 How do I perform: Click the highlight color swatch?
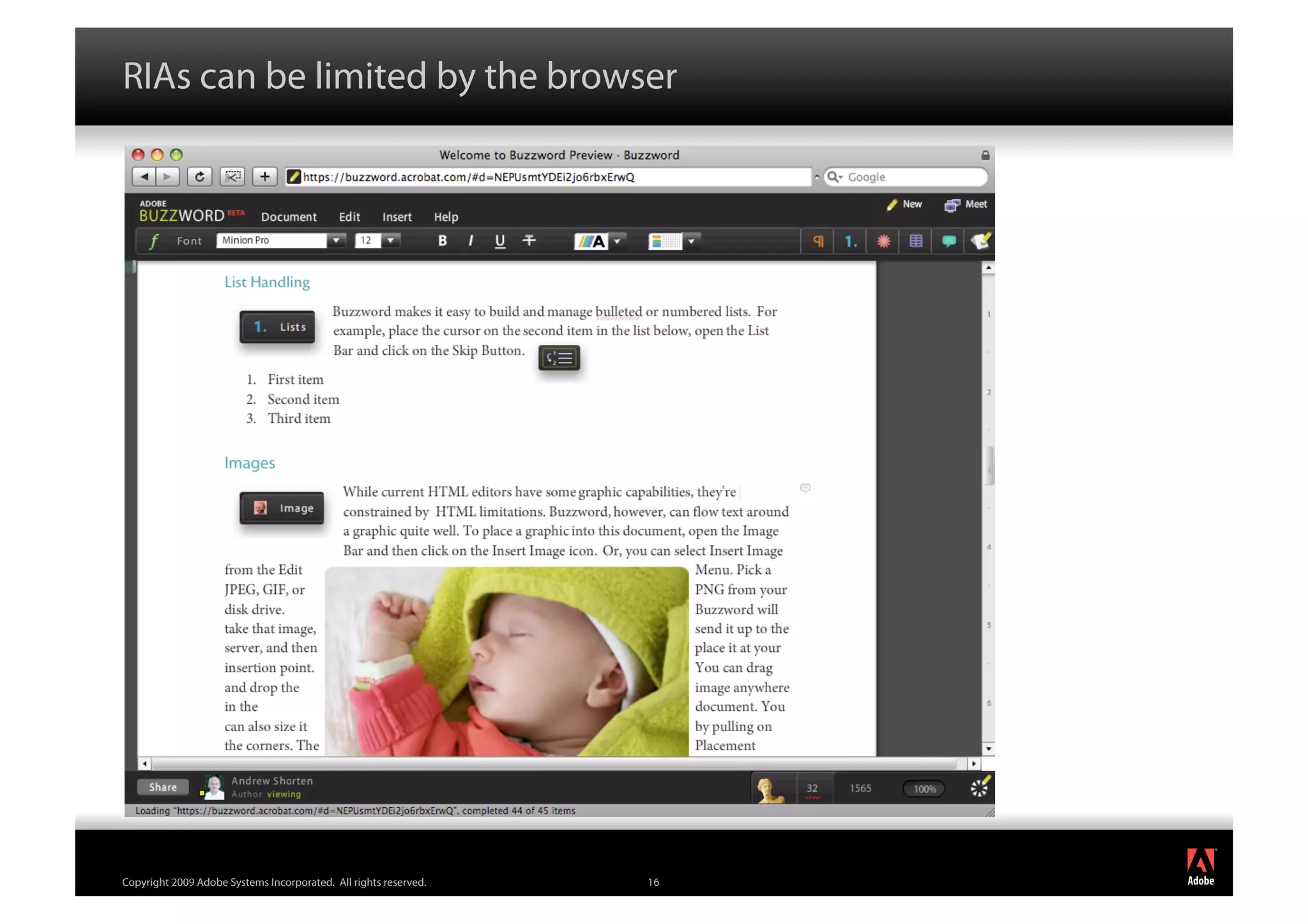click(665, 241)
